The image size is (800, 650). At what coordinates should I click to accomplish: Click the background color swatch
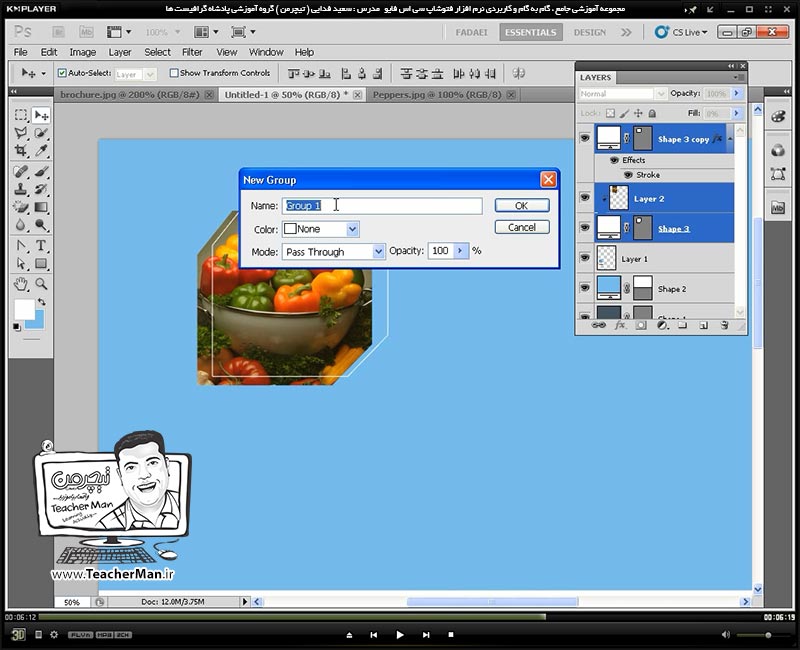[x=37, y=322]
